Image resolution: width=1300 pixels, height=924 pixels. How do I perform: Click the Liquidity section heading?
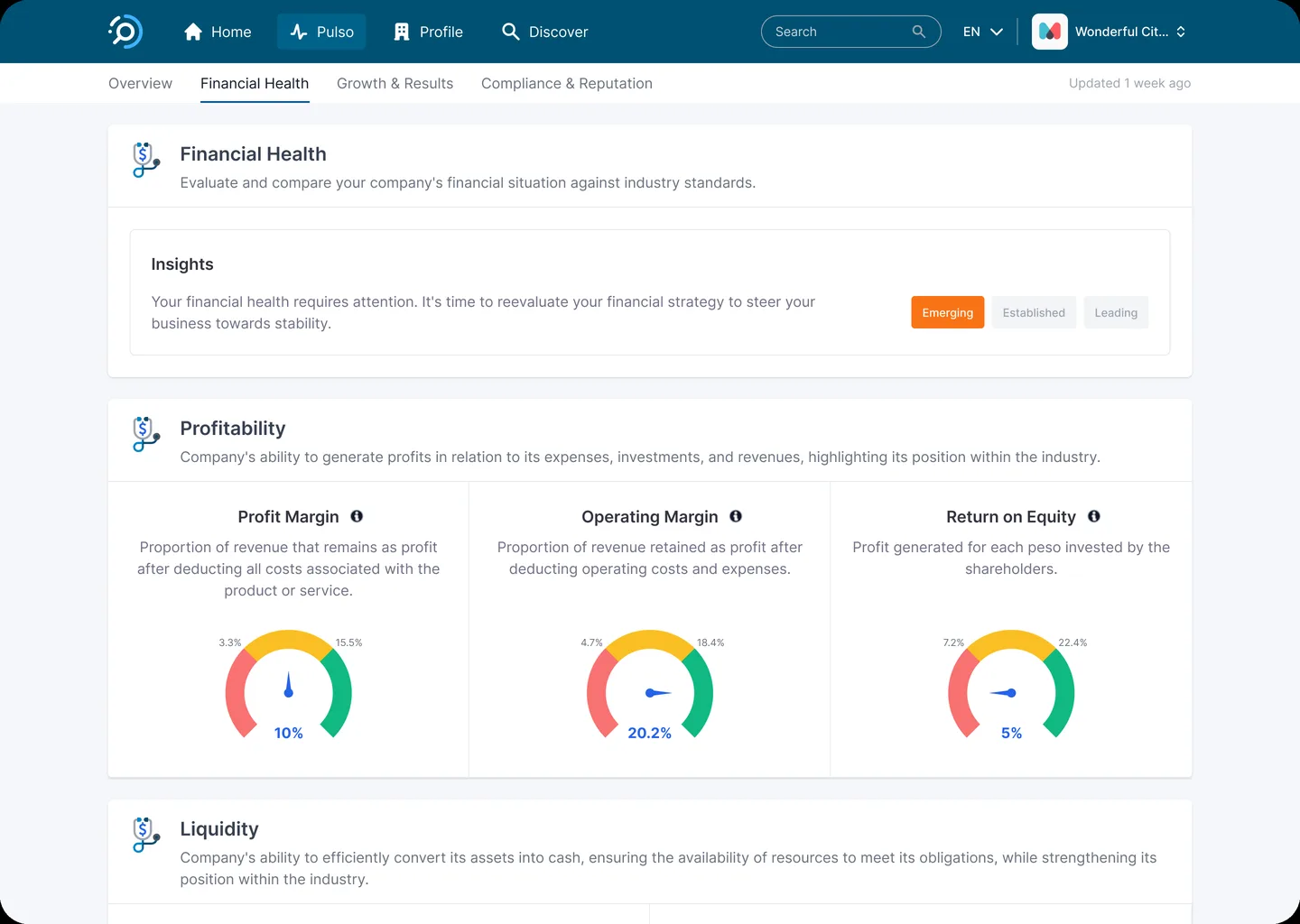pos(219,828)
